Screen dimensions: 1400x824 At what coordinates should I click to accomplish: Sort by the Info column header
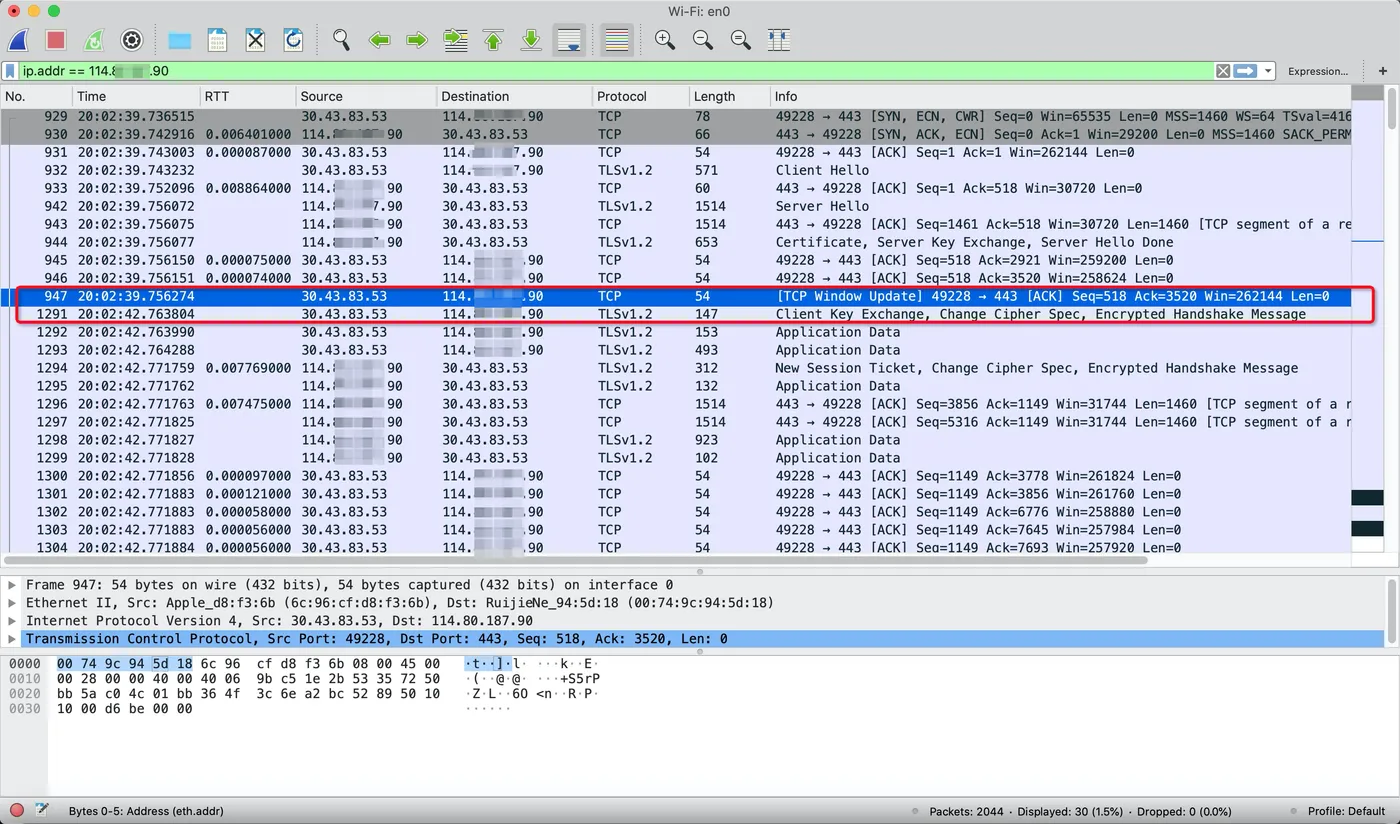point(1060,96)
